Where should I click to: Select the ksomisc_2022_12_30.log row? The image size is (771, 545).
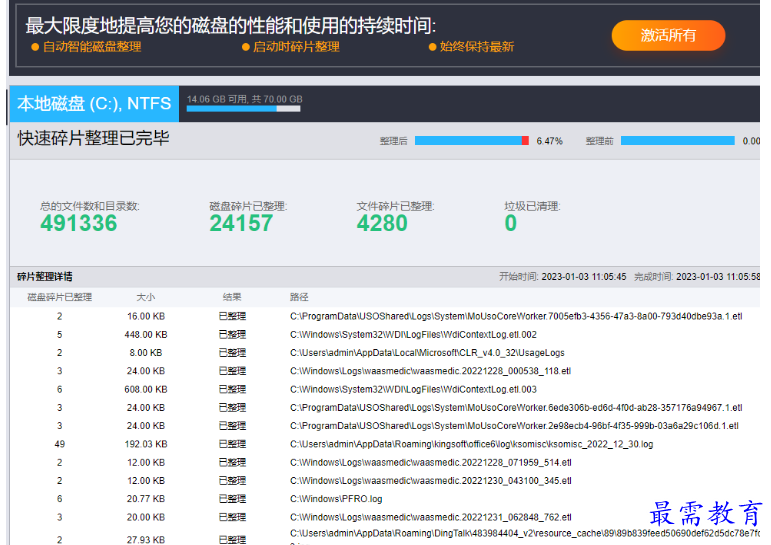pos(385,444)
